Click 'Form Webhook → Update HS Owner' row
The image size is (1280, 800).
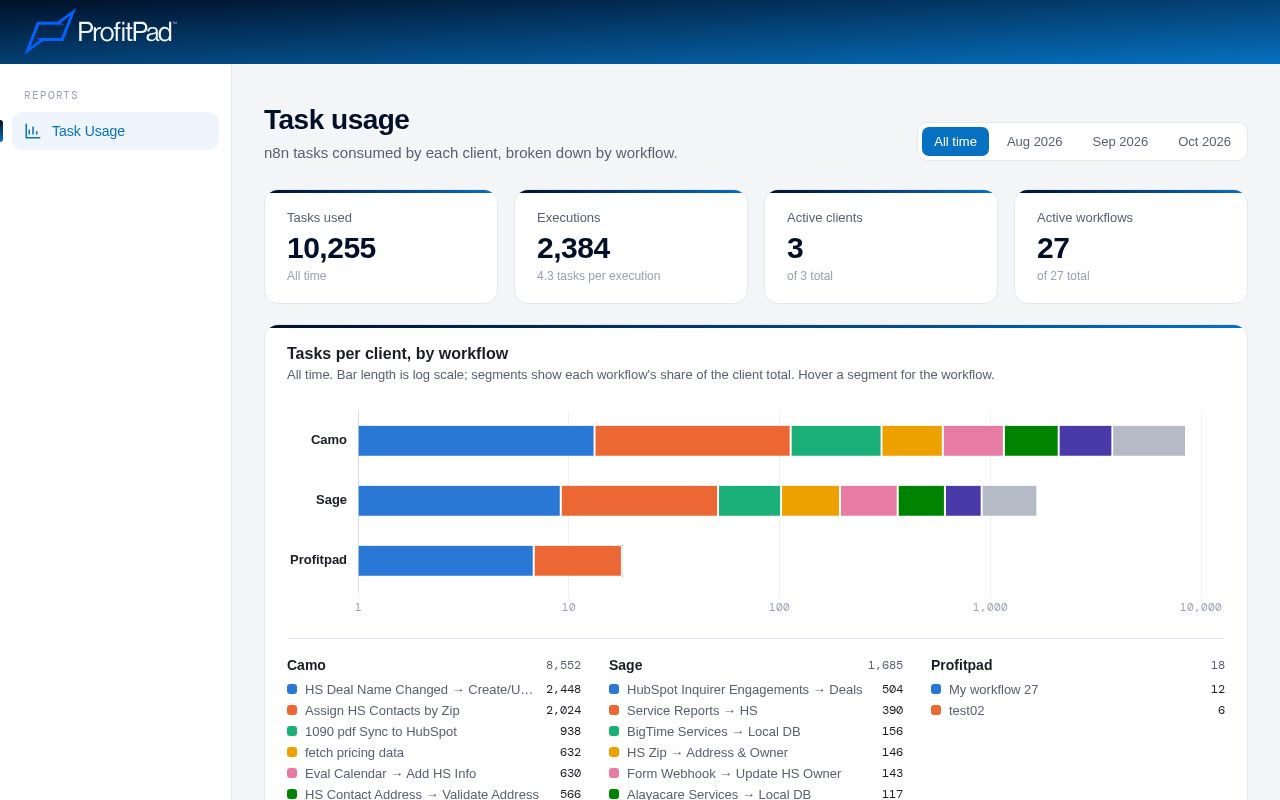click(x=756, y=773)
